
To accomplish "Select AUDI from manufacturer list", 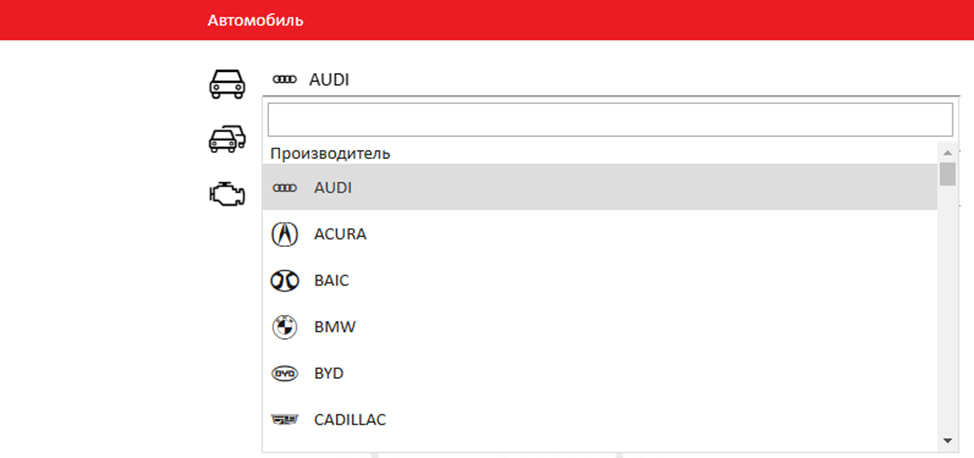I will click(x=599, y=187).
